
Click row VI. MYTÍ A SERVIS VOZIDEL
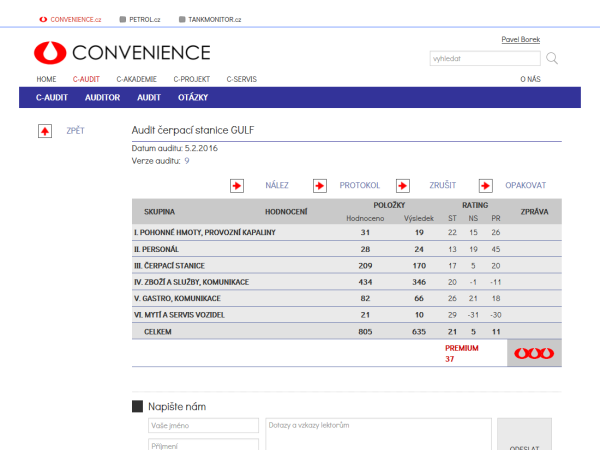point(347,315)
